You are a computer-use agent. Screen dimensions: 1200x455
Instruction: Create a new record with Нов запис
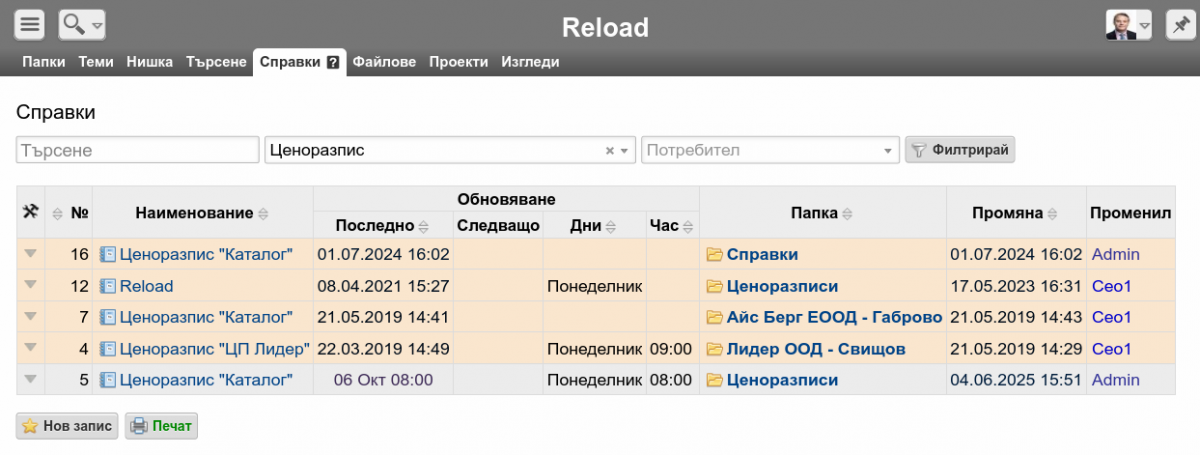[67, 426]
